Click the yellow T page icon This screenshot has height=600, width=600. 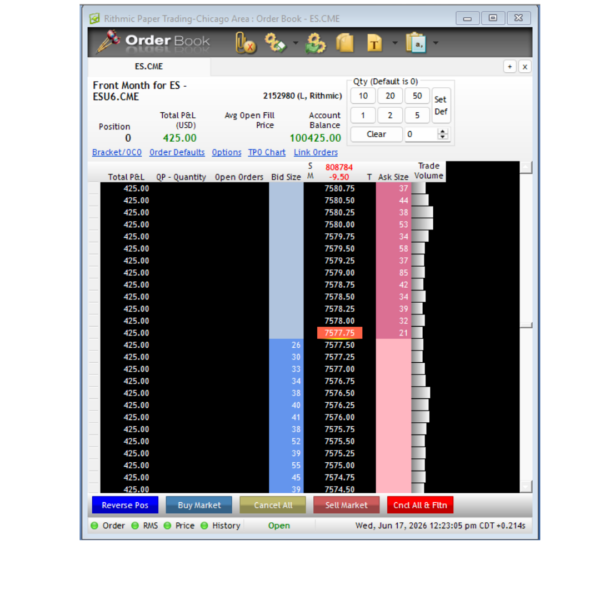tap(375, 43)
